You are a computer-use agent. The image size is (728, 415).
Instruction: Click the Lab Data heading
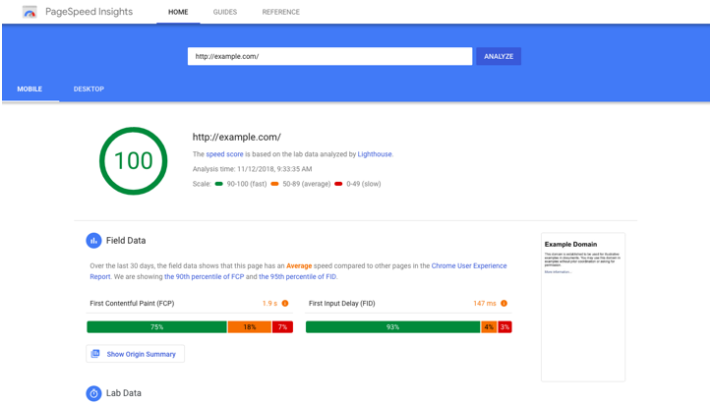pyautogui.click(x=124, y=393)
